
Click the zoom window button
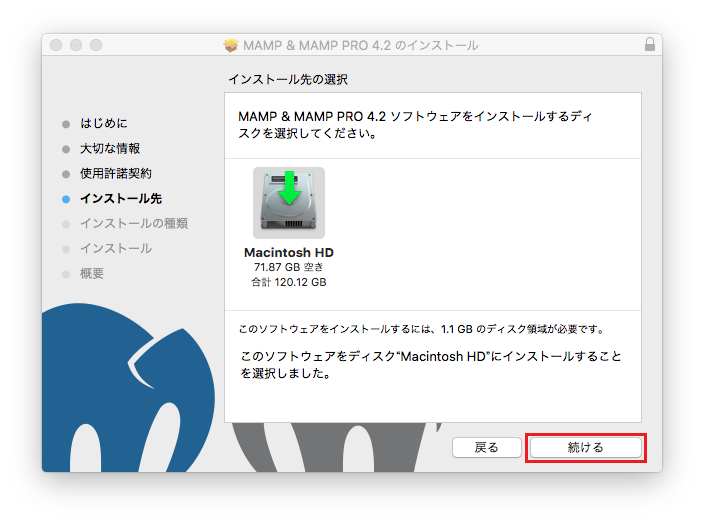point(96,45)
